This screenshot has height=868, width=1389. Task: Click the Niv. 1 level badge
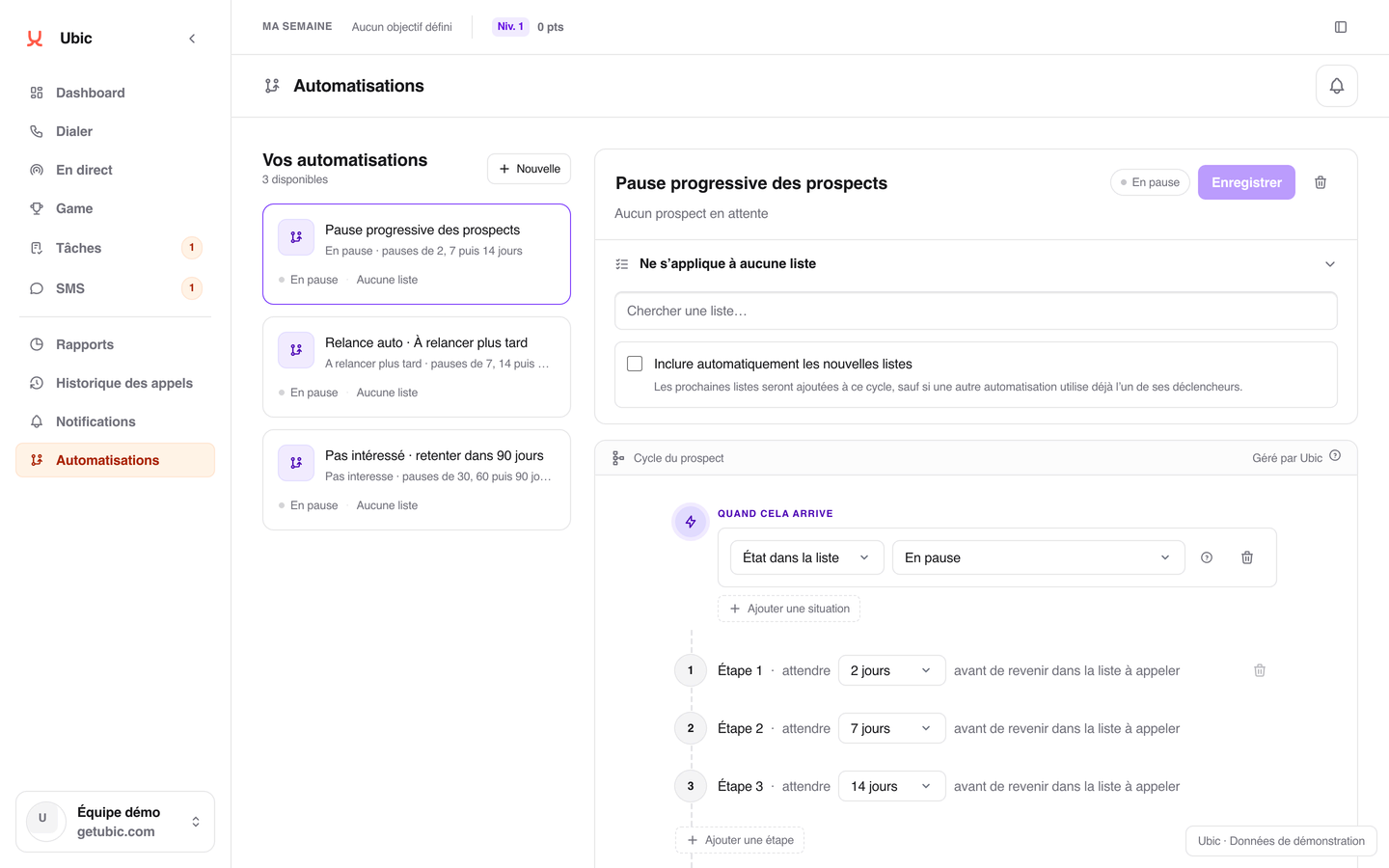point(510,27)
